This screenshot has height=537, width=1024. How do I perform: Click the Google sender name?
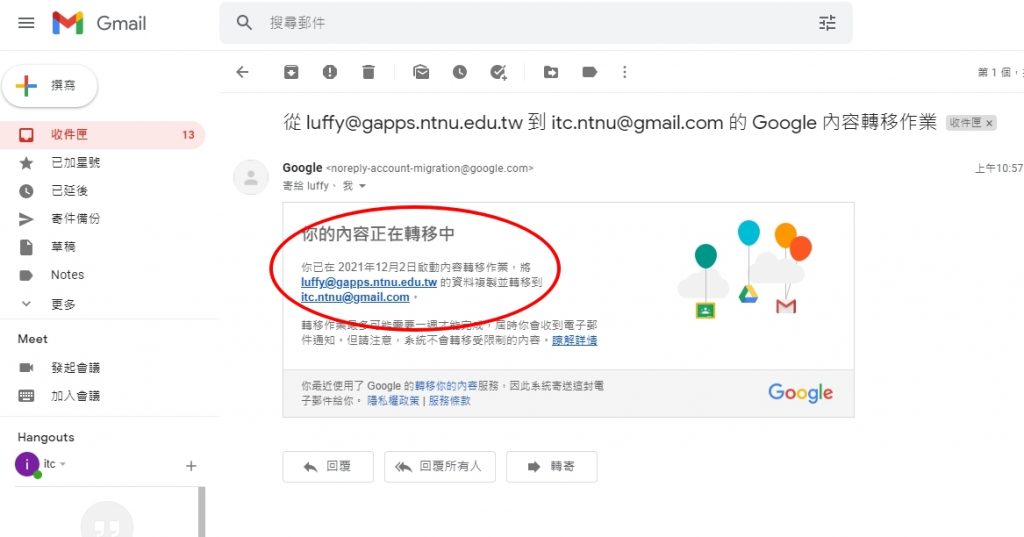(x=302, y=168)
